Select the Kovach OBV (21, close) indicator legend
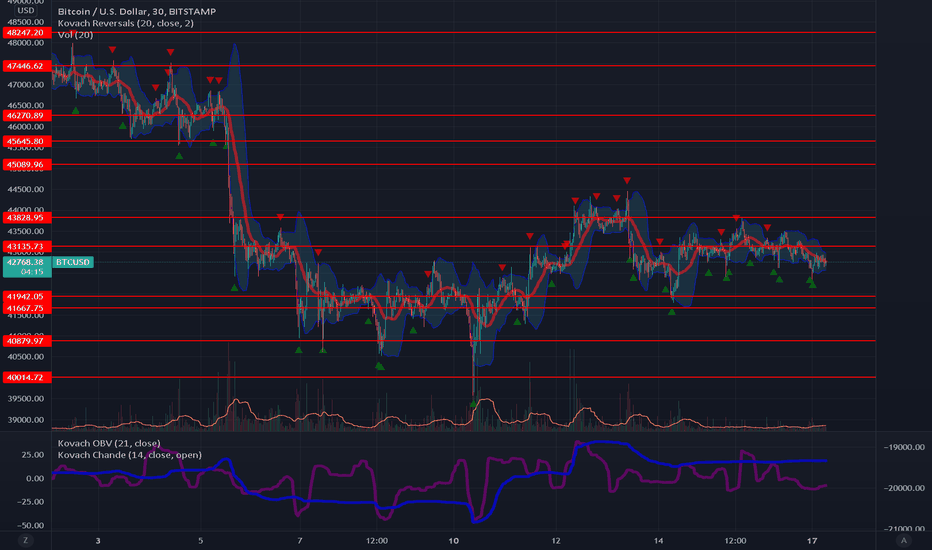The height and width of the screenshot is (550, 932). pos(109,443)
